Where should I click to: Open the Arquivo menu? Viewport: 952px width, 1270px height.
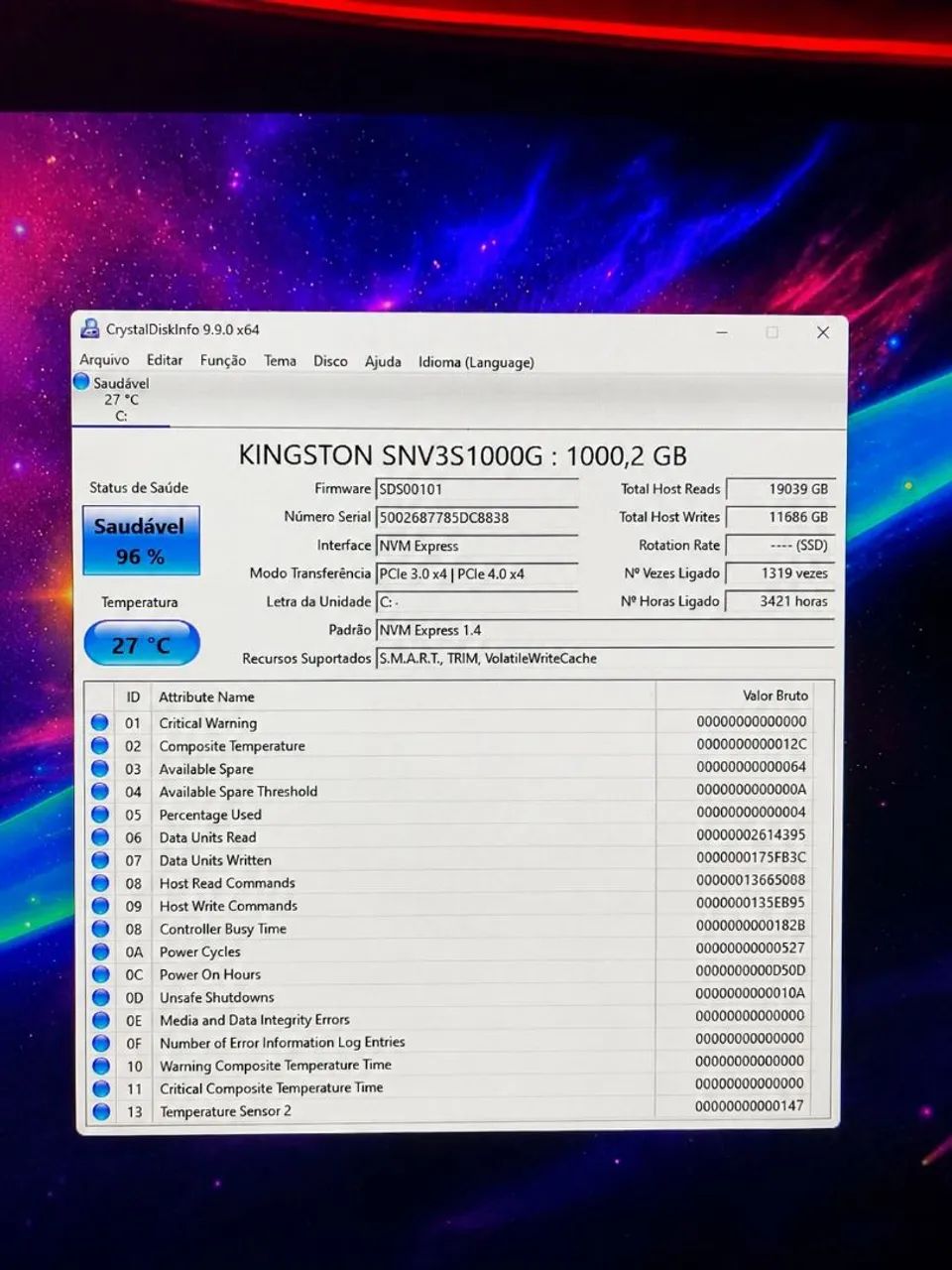pos(104,360)
